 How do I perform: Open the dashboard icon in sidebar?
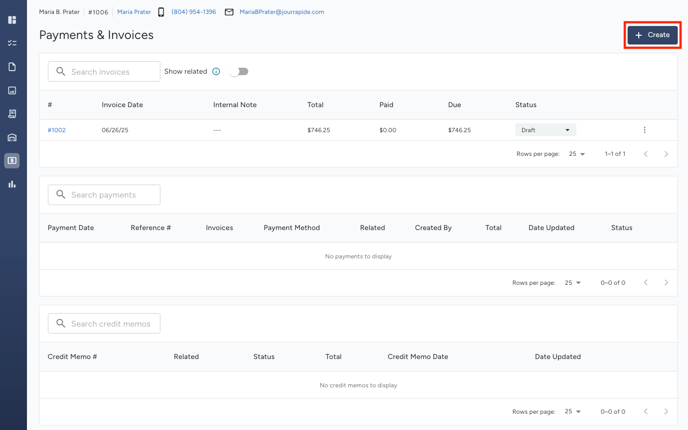(x=12, y=20)
